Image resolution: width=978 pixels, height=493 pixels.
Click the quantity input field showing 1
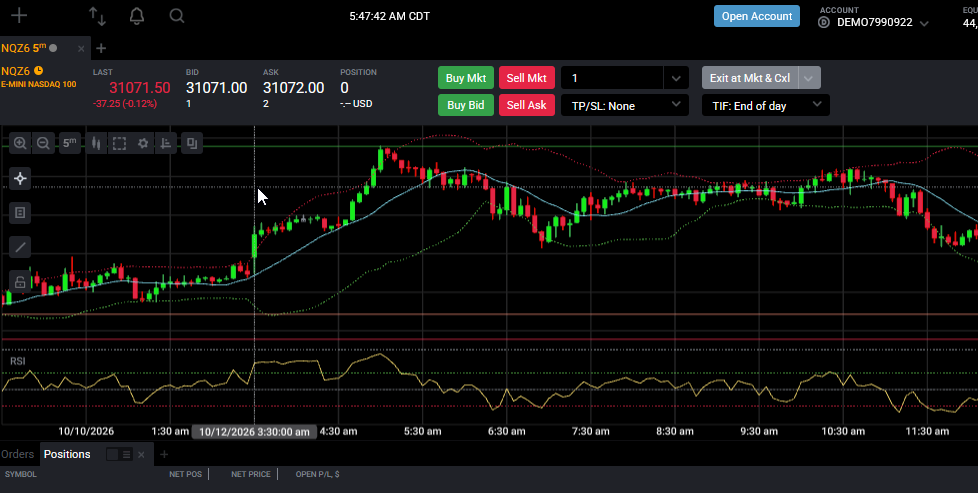click(x=612, y=78)
